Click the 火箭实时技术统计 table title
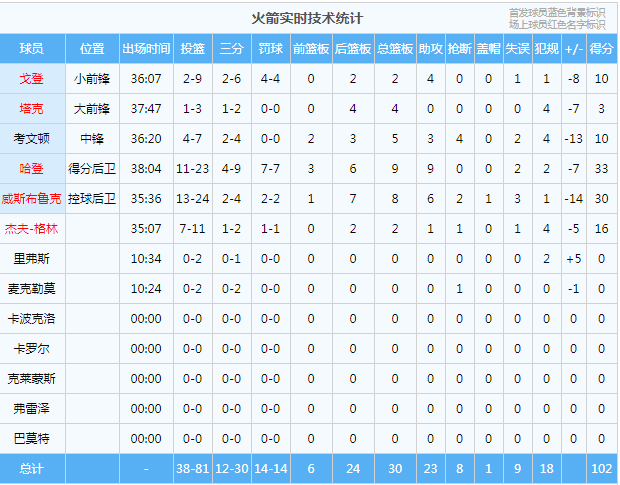 (x=307, y=19)
